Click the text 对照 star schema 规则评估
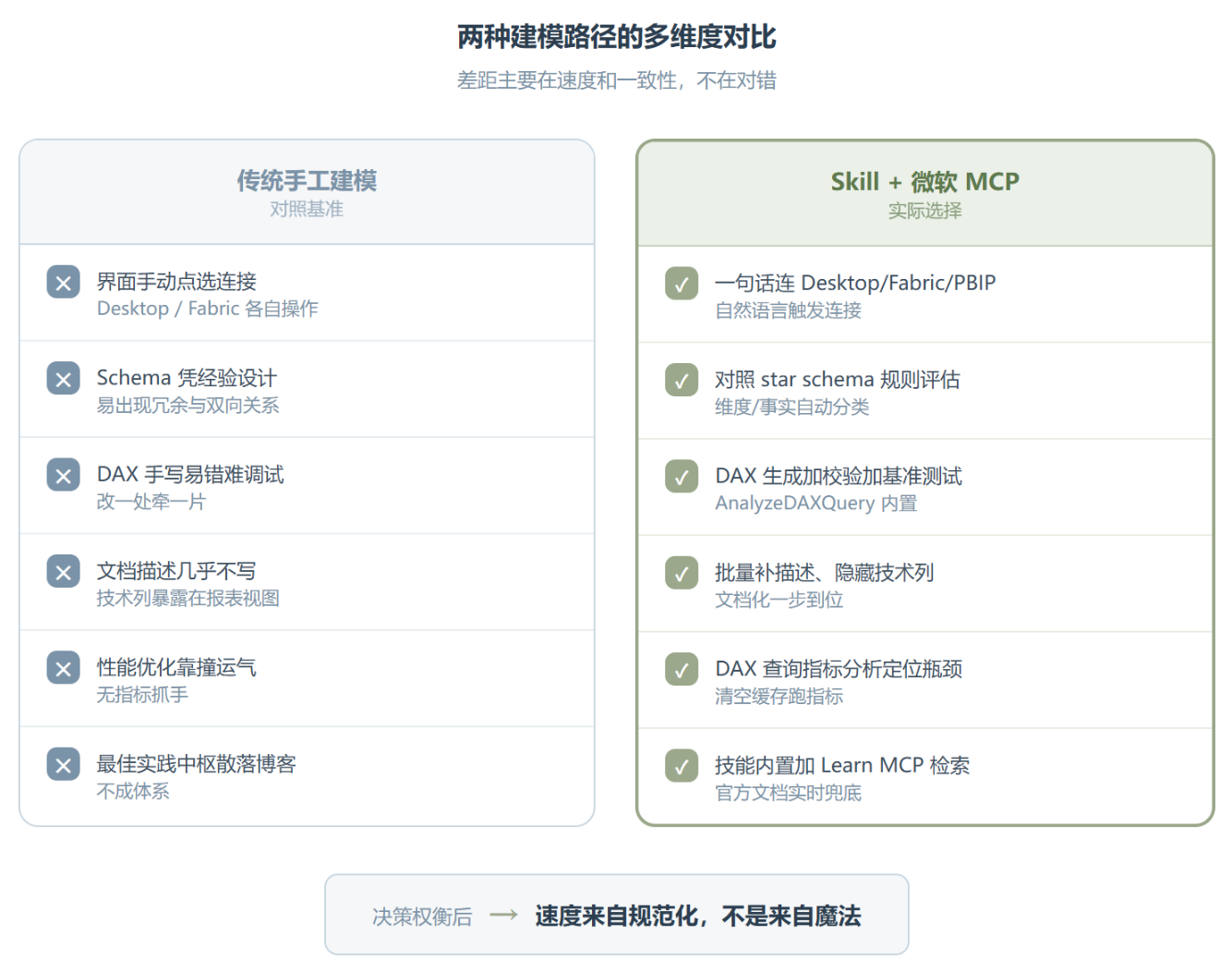Screen dimensions: 1232x972 (x=838, y=380)
